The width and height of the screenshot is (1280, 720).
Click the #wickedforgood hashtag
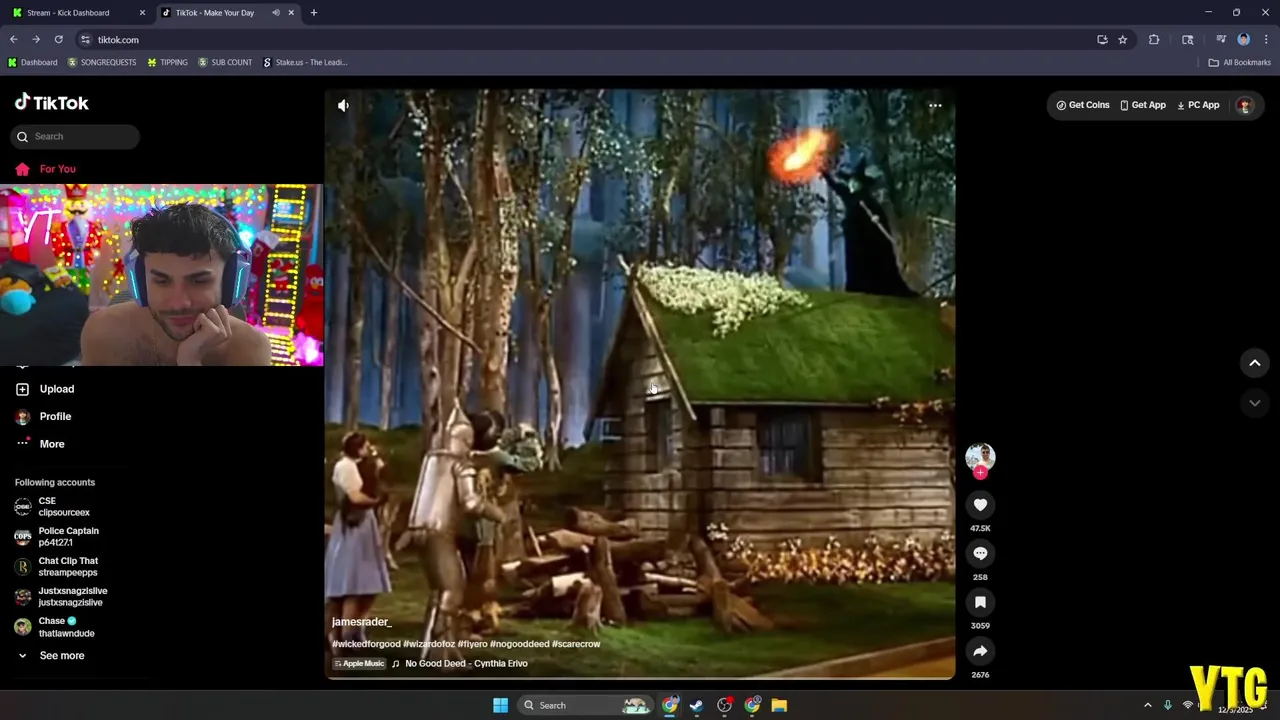(366, 644)
